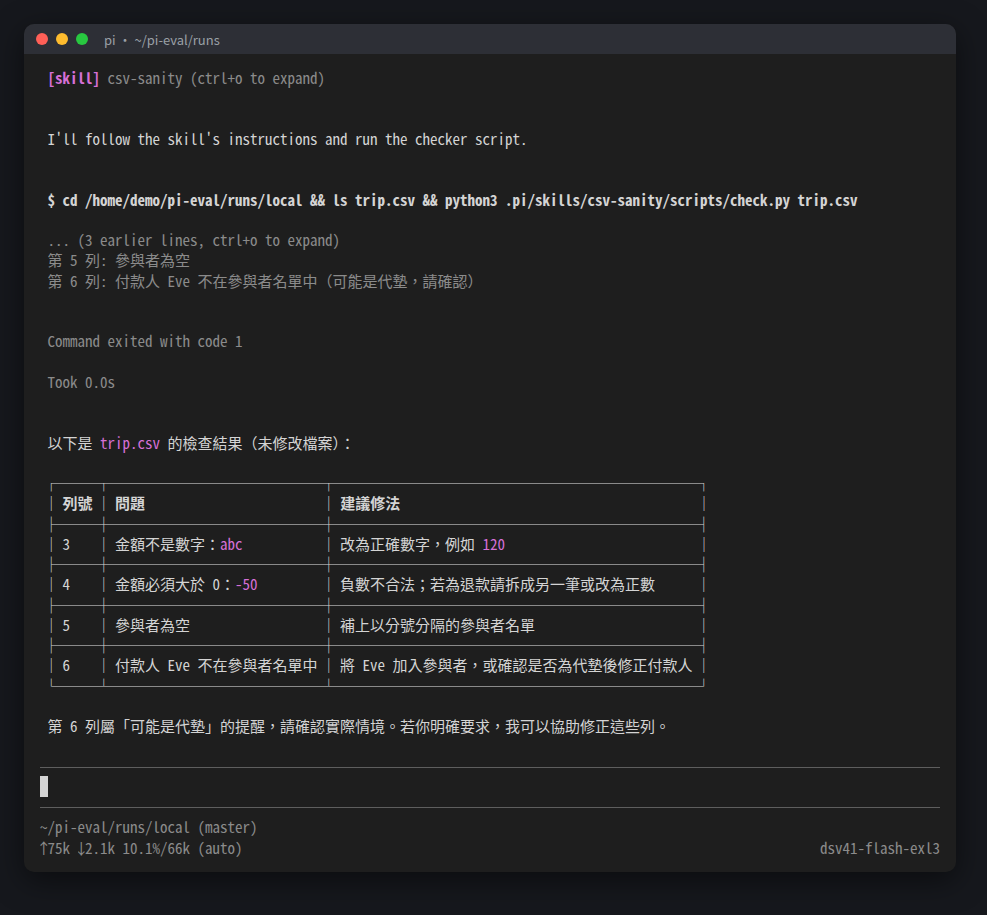Click output line starting '第 6 列: 付款人 Eve'
Screen dimensions: 987x915
(260, 281)
